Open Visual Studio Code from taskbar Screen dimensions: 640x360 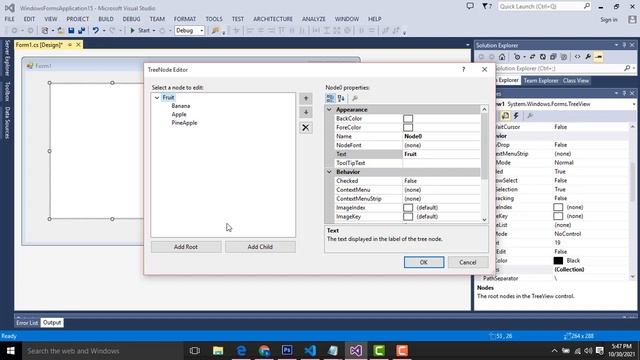point(310,351)
